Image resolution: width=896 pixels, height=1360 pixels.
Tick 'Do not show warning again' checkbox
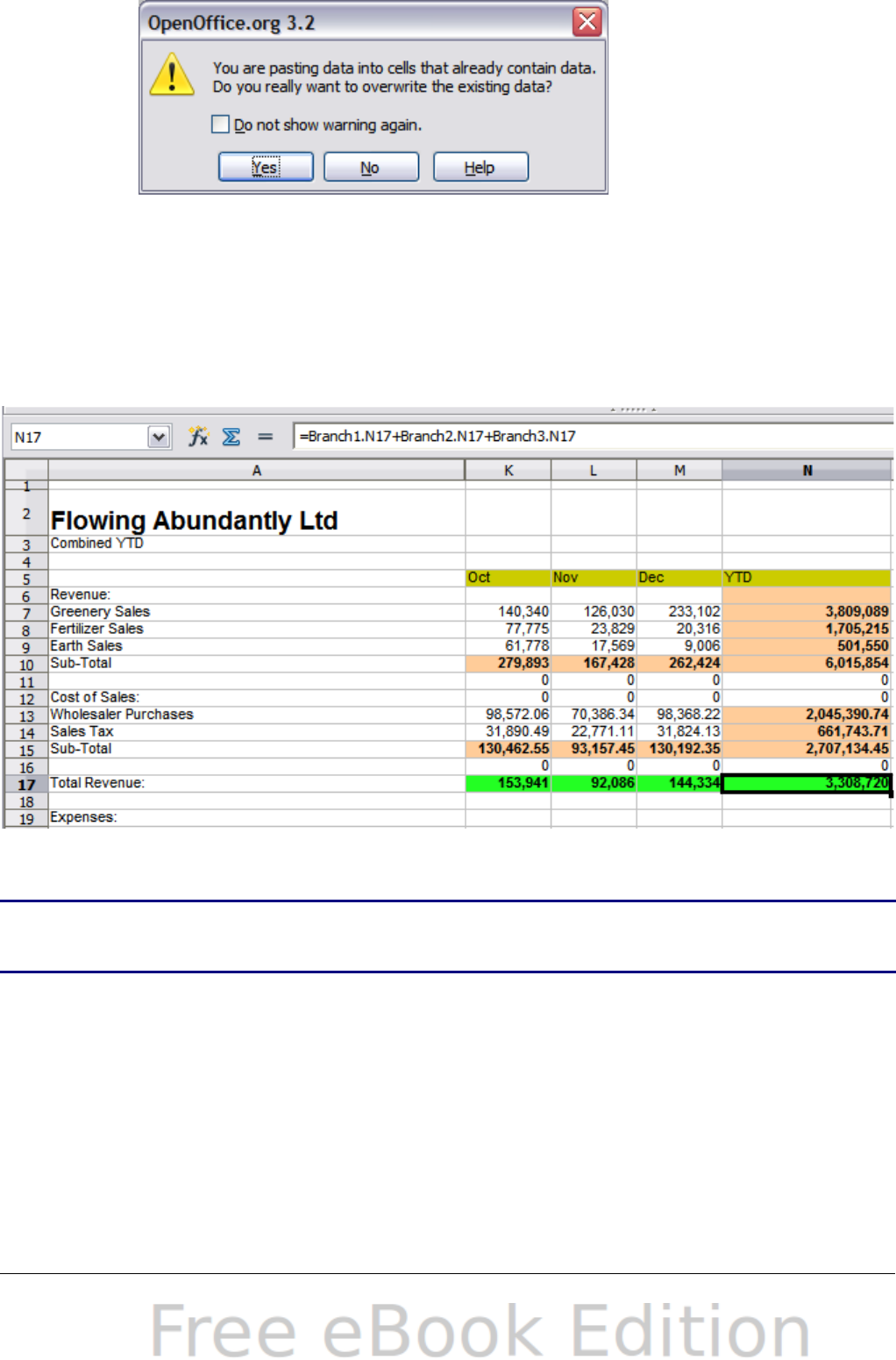coord(221,125)
